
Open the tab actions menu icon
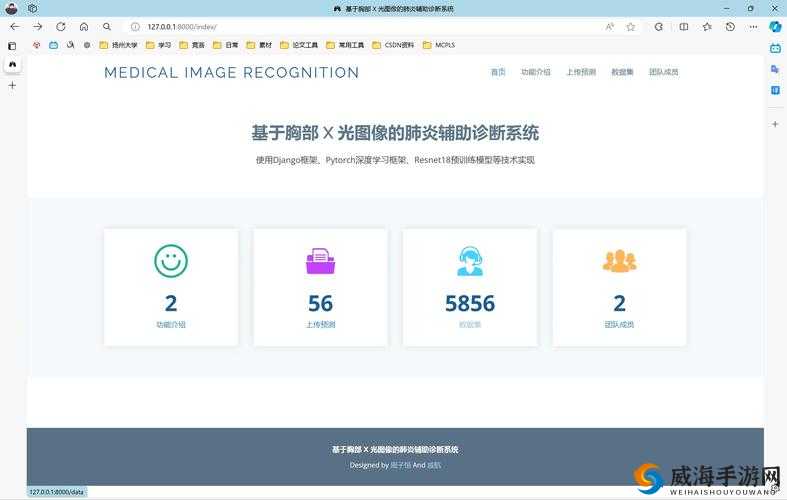(x=13, y=46)
